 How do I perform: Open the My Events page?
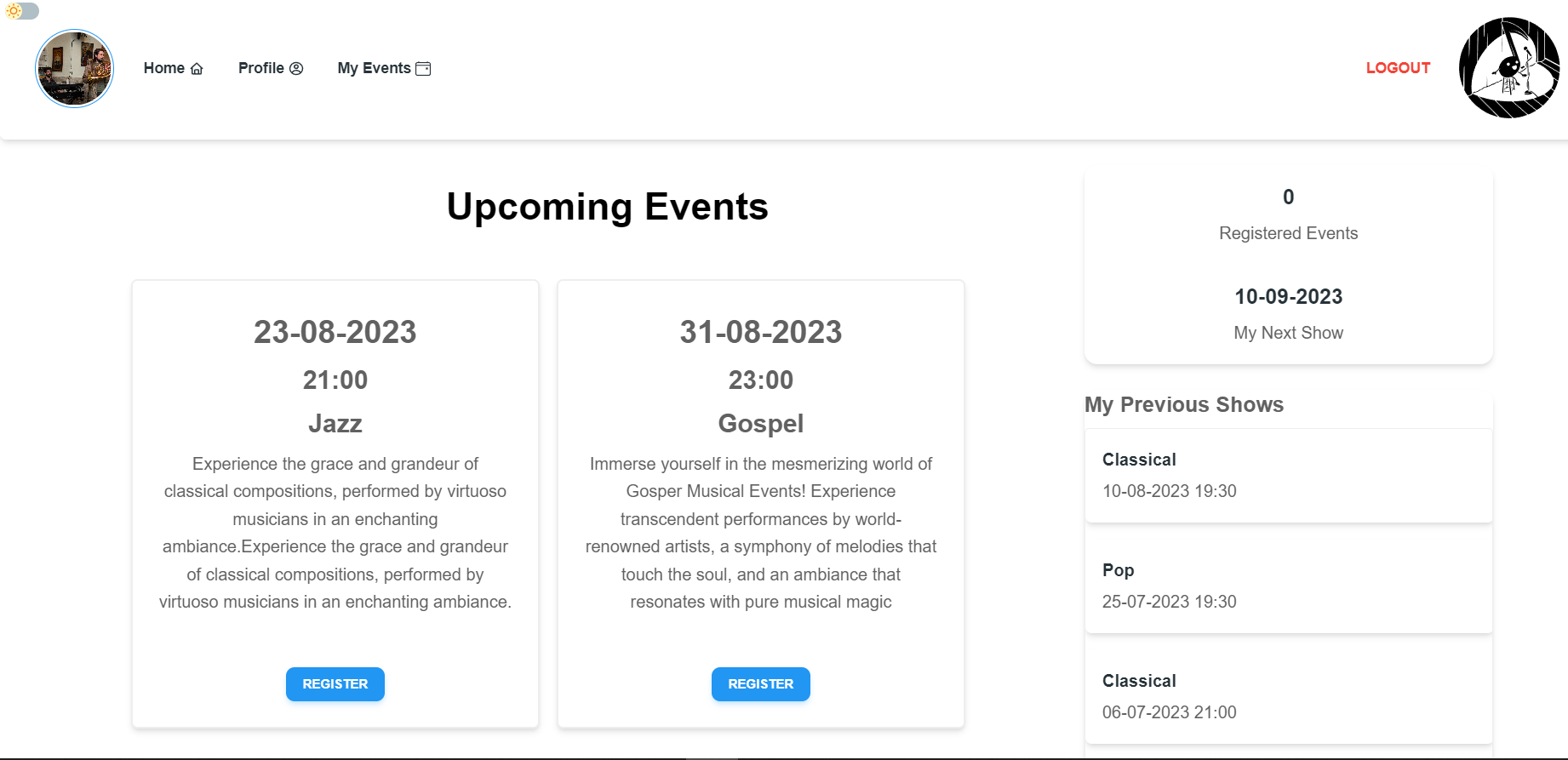click(x=375, y=68)
